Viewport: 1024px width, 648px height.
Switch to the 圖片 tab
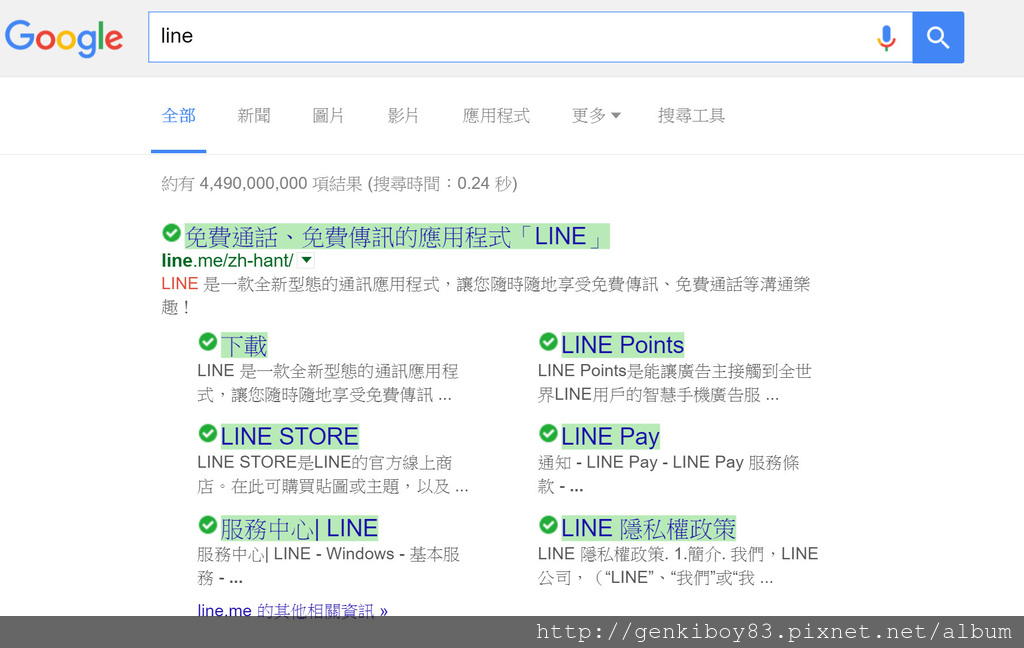pos(328,116)
